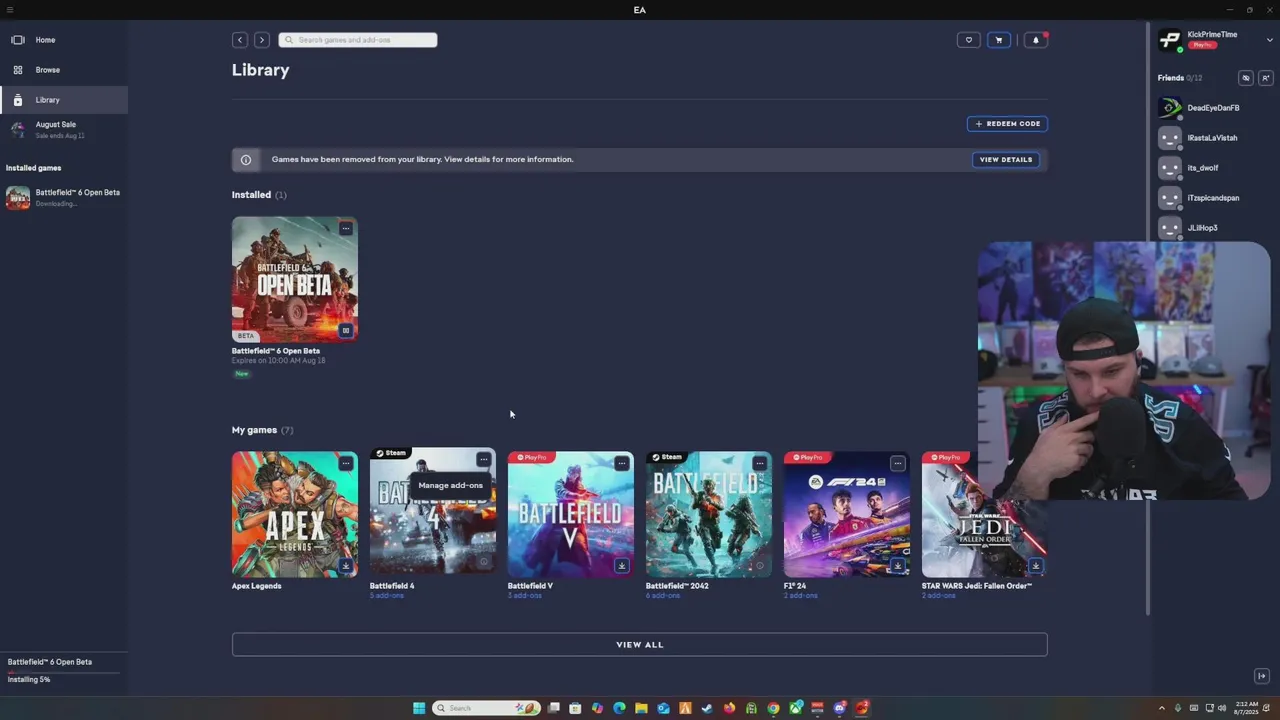Open the Battlefield 6 Open Beta cover thumbnail

pos(294,279)
